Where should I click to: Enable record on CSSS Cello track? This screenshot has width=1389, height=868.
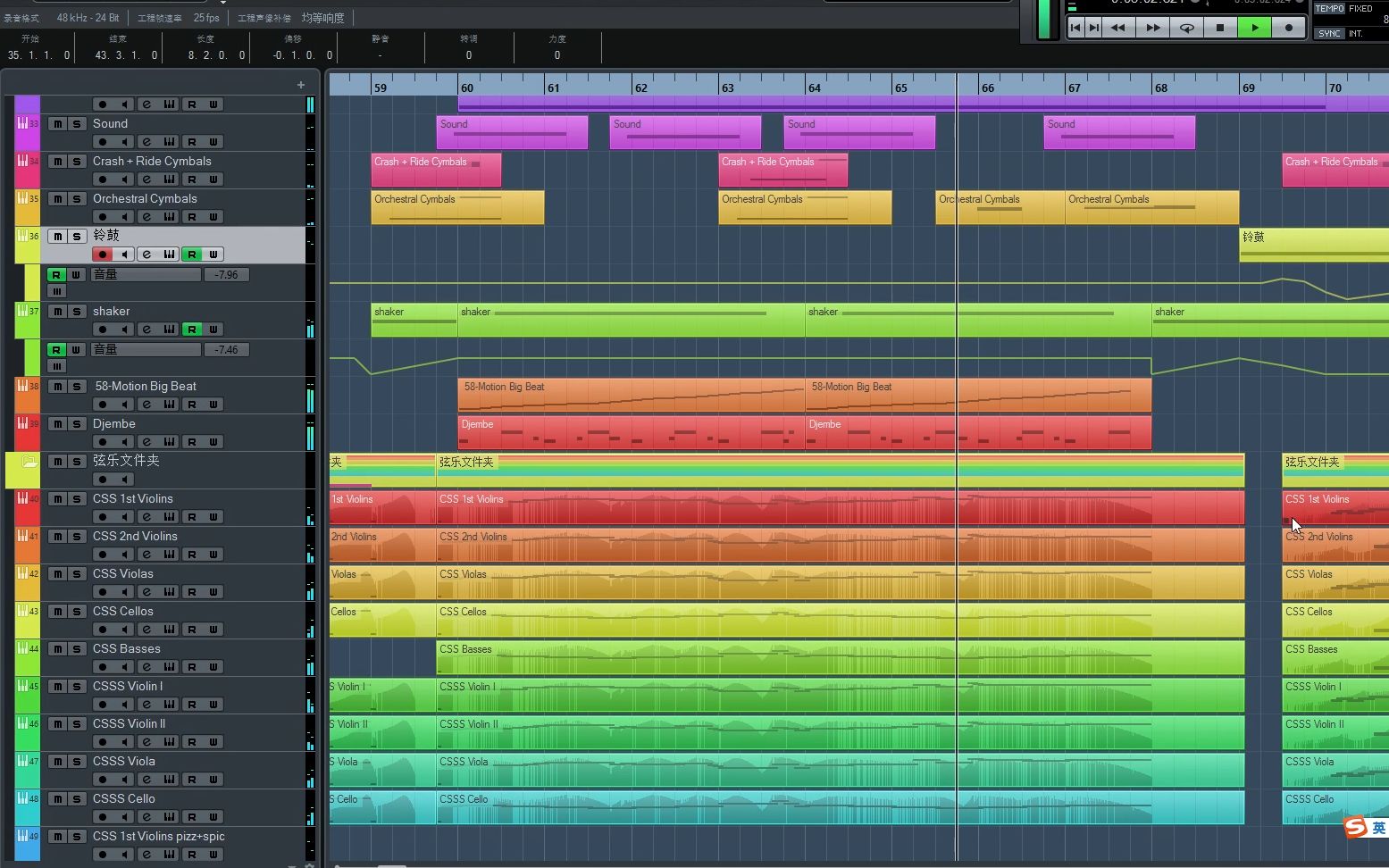point(103,817)
